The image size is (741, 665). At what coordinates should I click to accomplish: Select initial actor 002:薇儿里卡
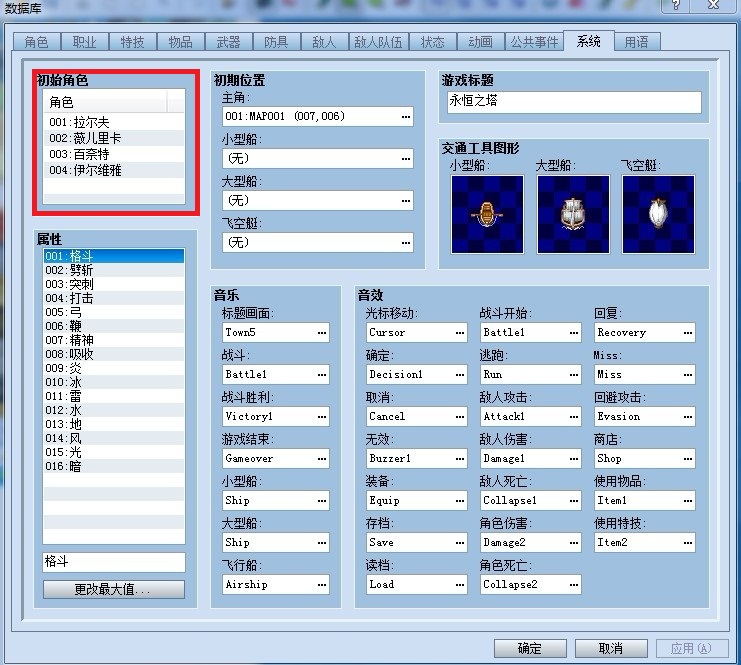point(114,138)
